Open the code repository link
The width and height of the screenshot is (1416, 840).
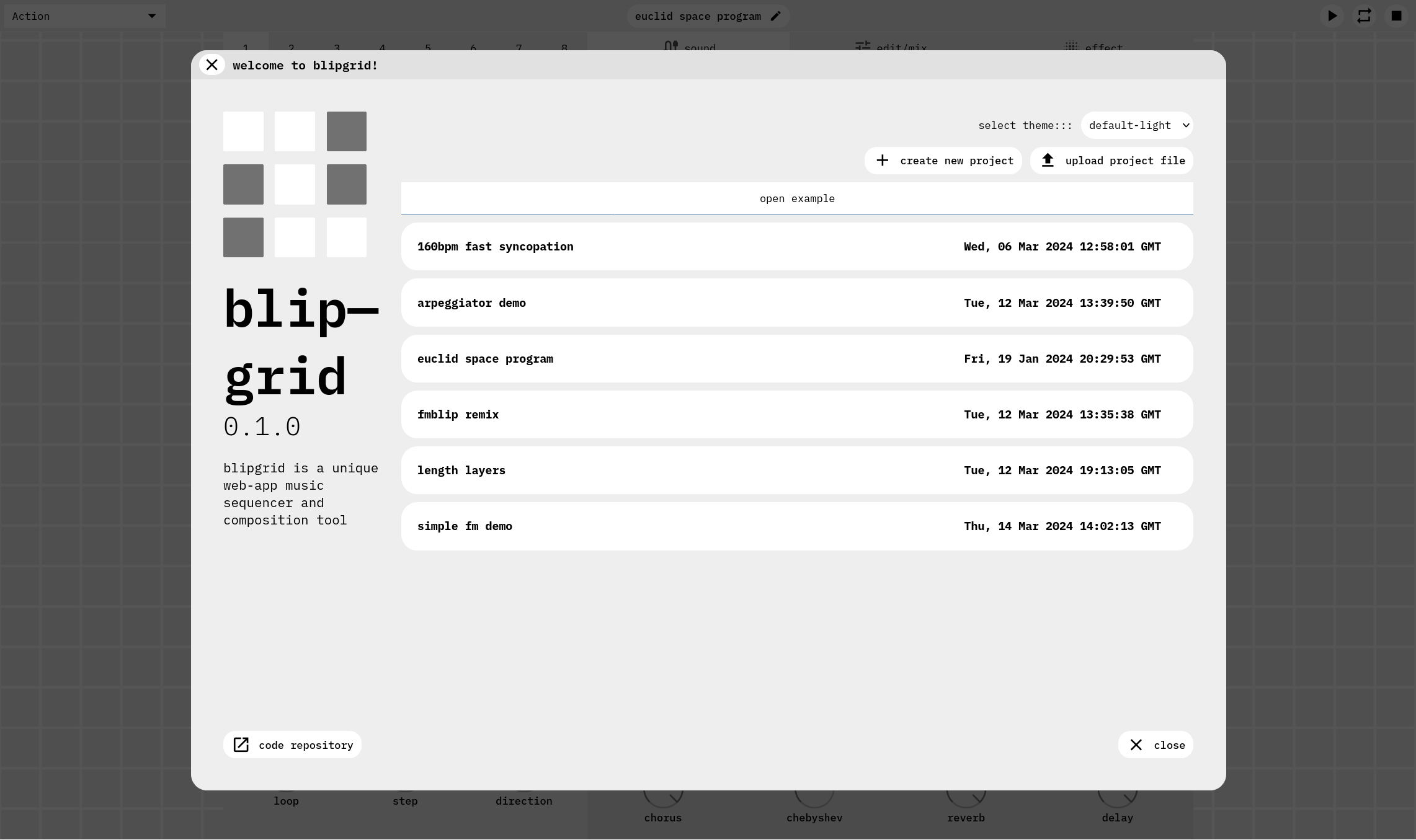(292, 745)
